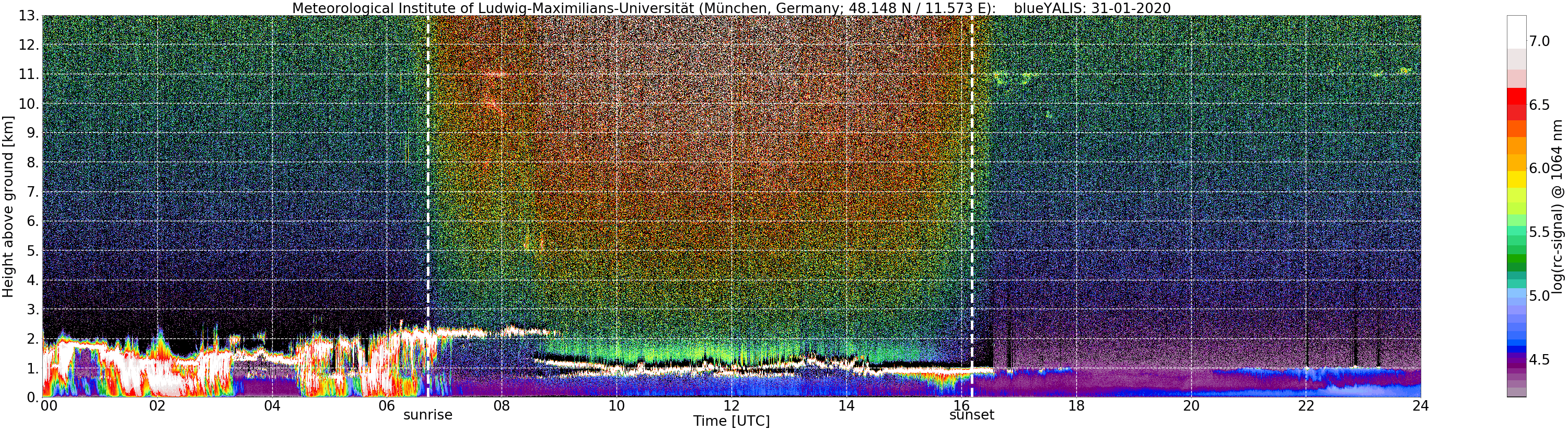
Task: Click the '04' tick on the time axis
Action: (272, 405)
